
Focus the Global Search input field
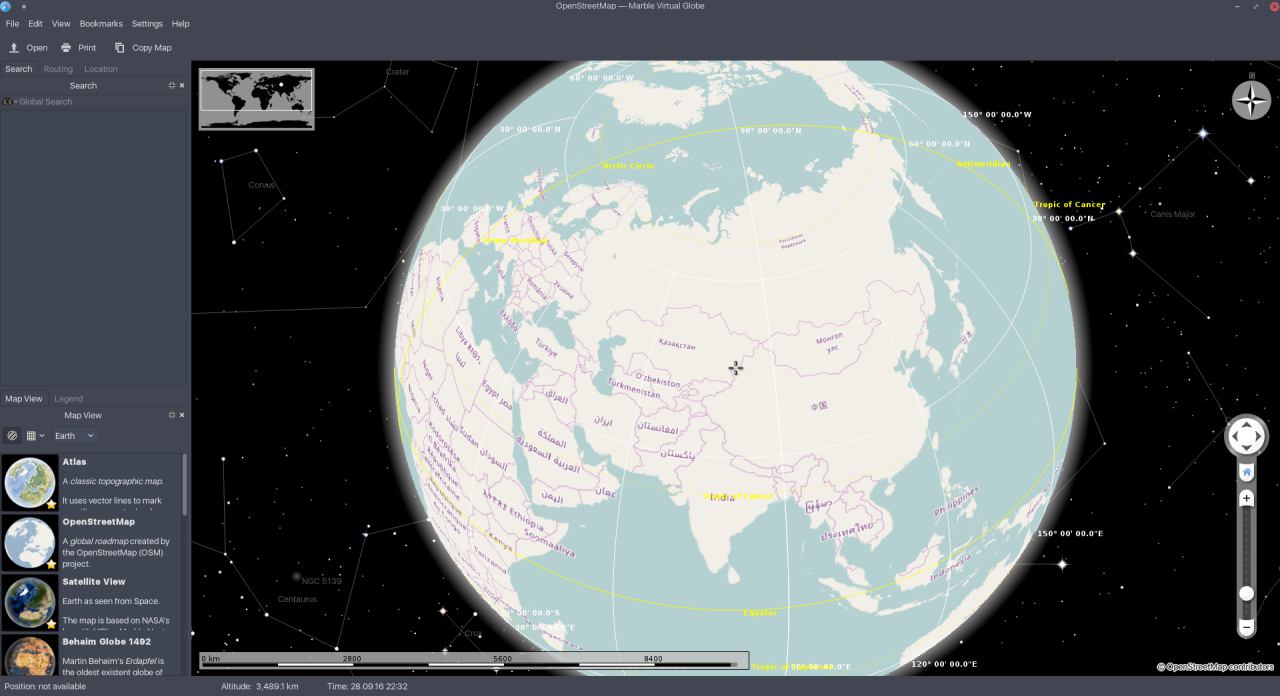click(x=100, y=101)
